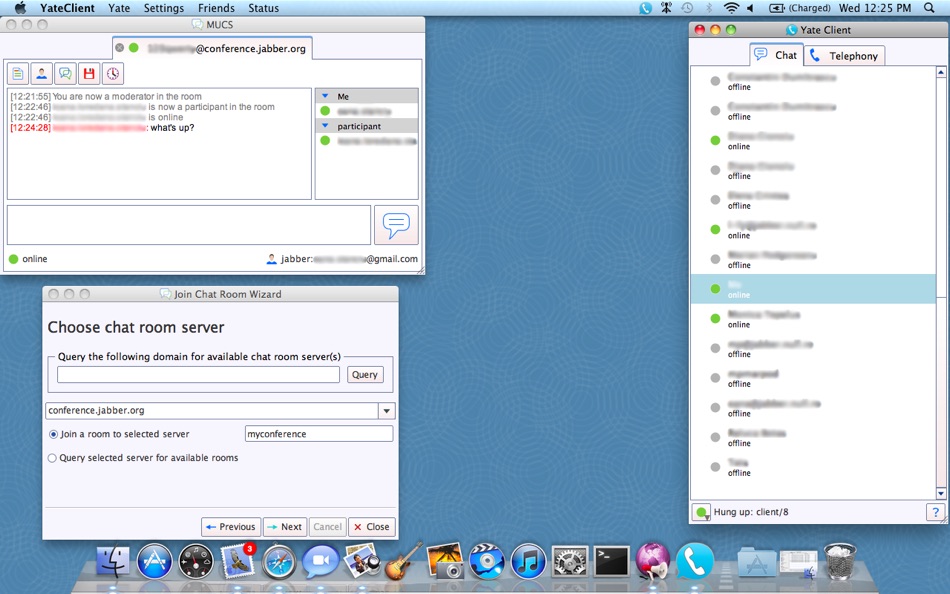Click the Time Machine icon in menu bar
The width and height of the screenshot is (950, 594).
coord(687,8)
